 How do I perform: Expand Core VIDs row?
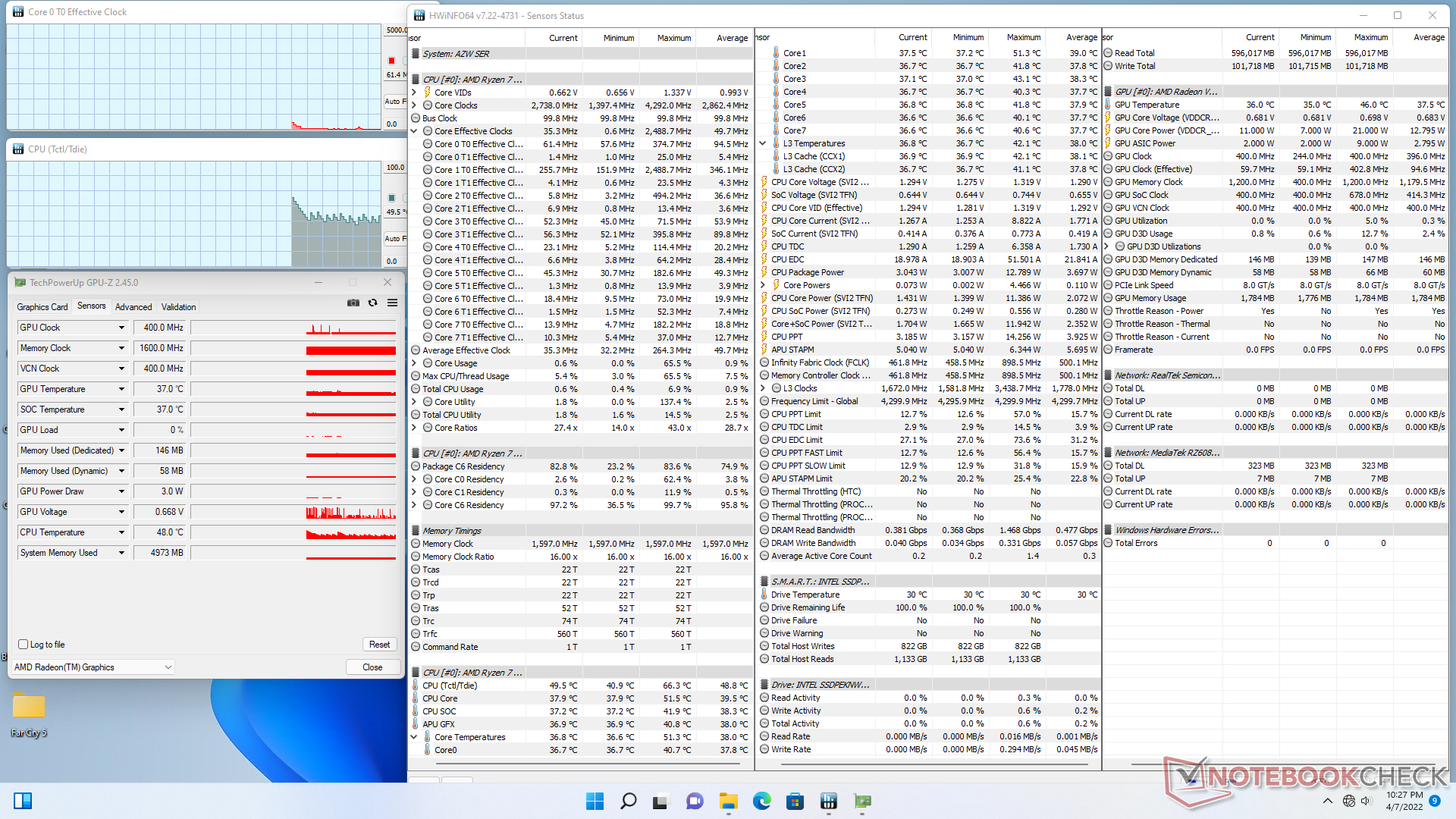(414, 93)
